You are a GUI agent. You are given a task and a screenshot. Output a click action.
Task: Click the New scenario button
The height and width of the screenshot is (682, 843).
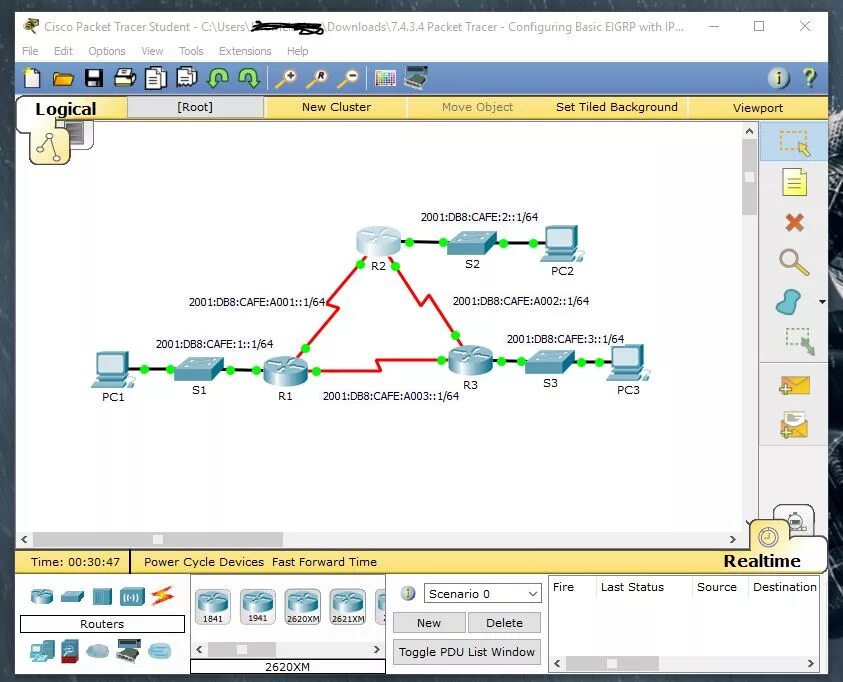click(429, 623)
